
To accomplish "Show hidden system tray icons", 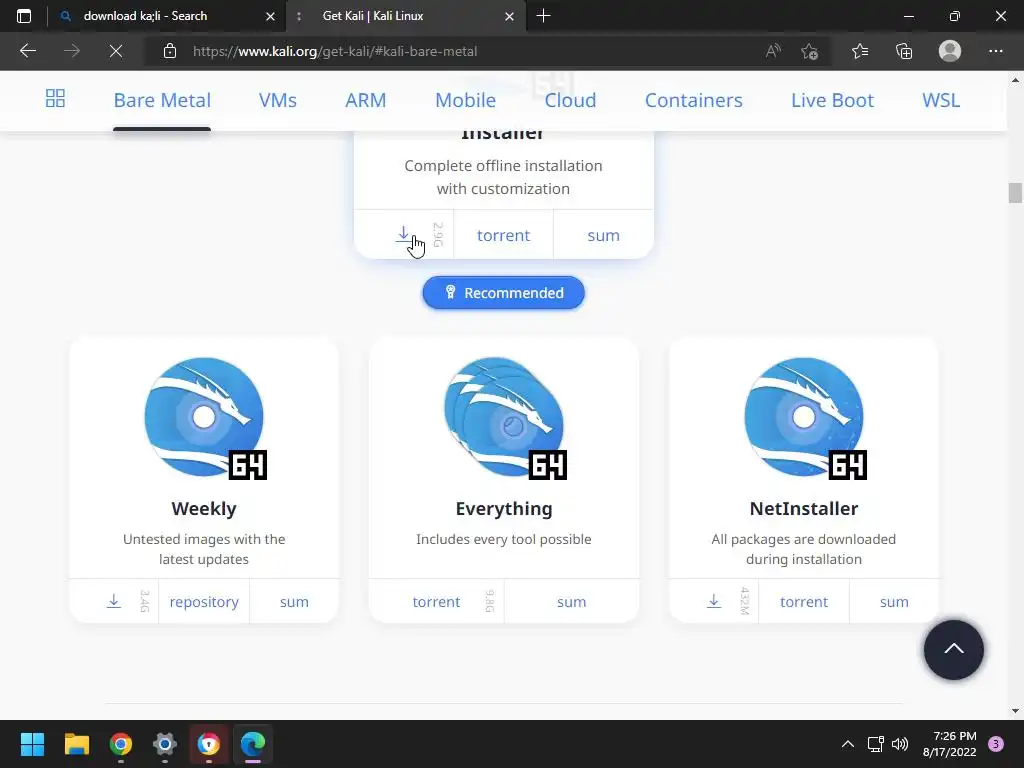I will tap(848, 744).
